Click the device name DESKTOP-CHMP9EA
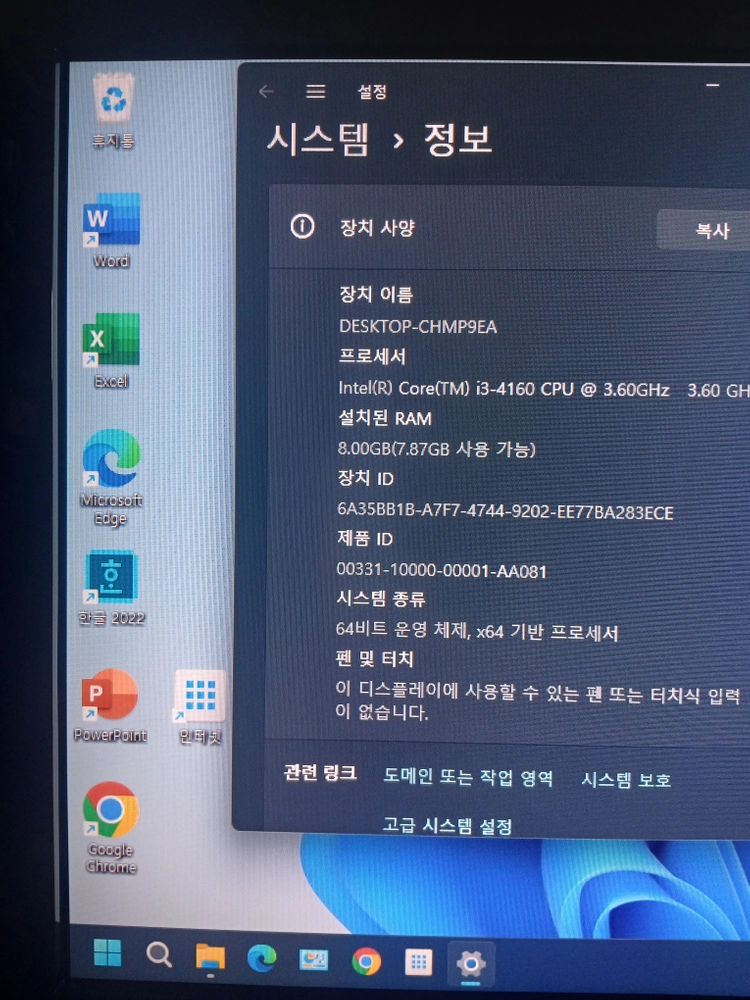 tap(418, 327)
